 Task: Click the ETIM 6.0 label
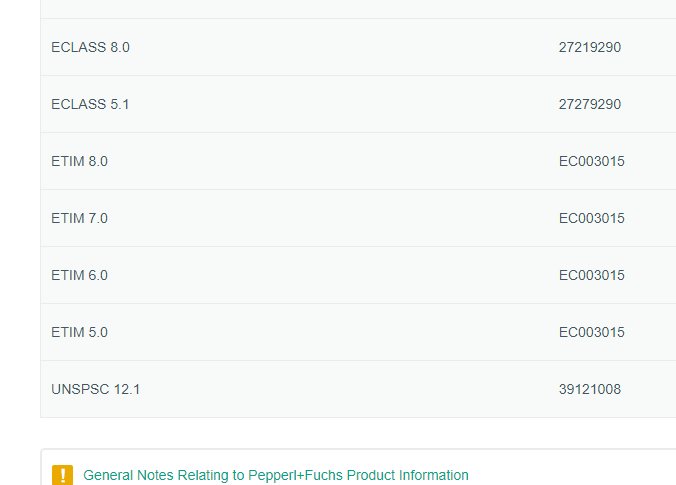click(79, 275)
